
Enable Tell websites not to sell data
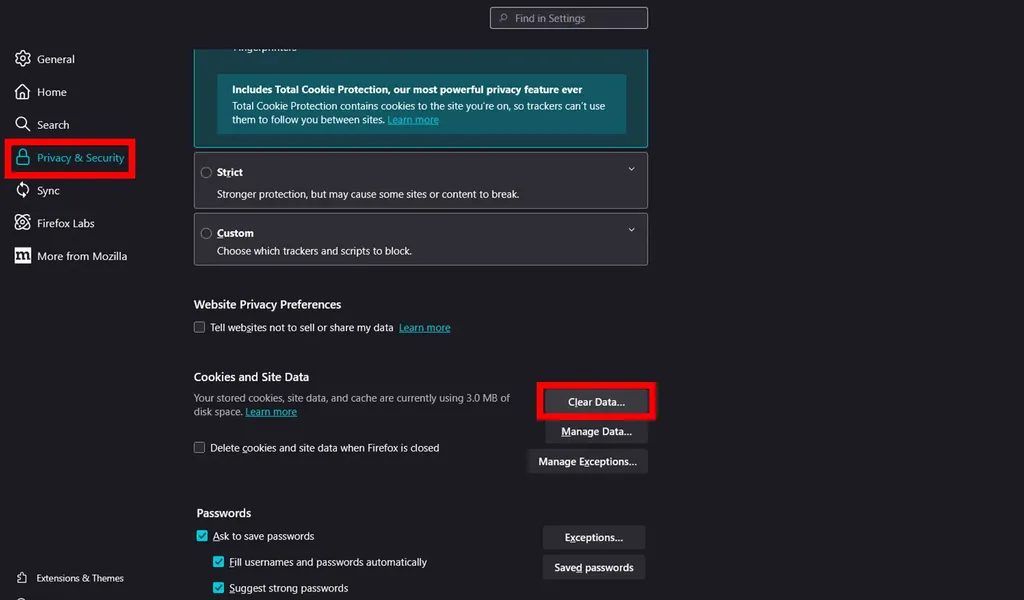tap(200, 328)
